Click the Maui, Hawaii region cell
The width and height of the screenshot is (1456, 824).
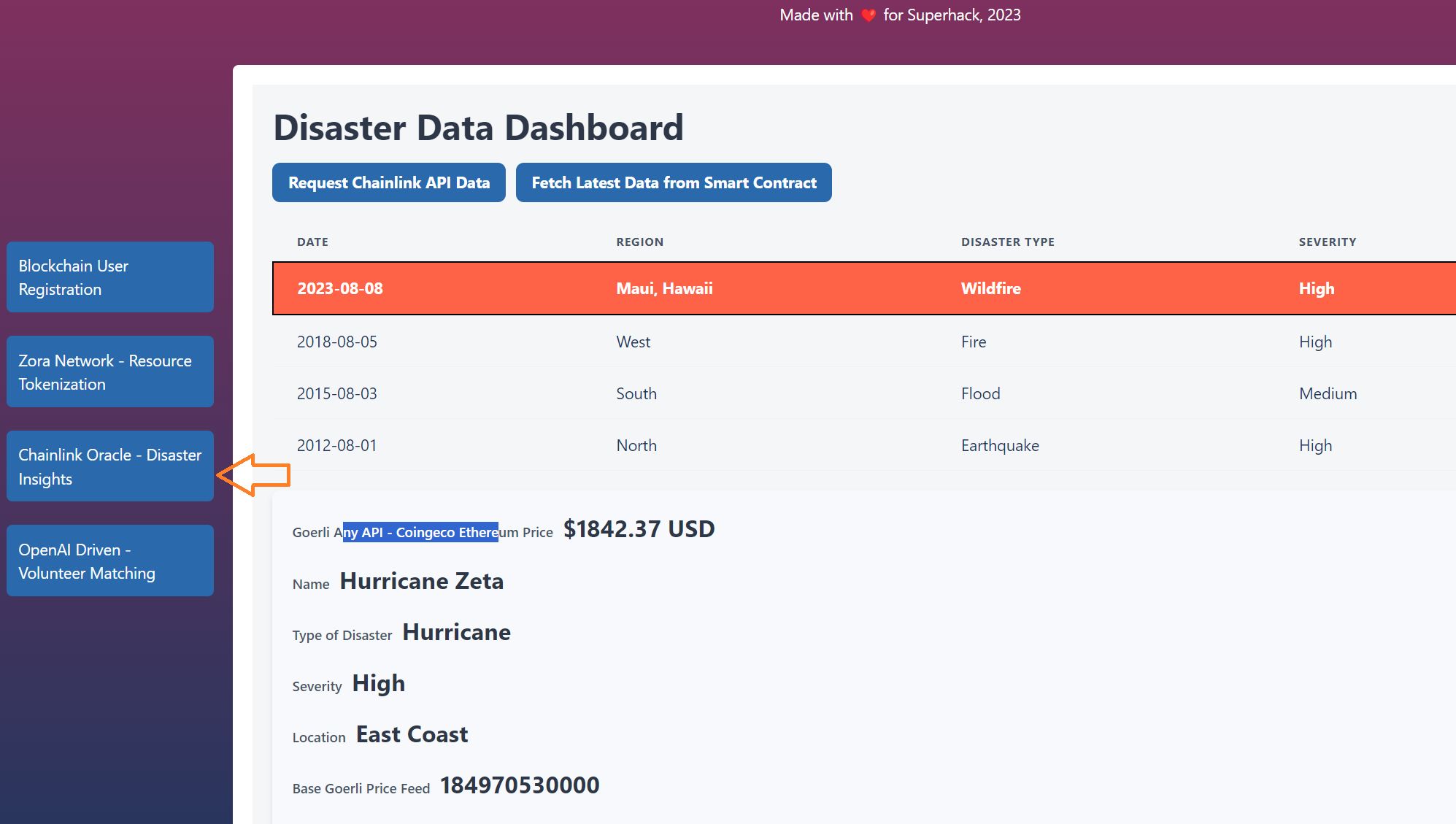click(664, 288)
